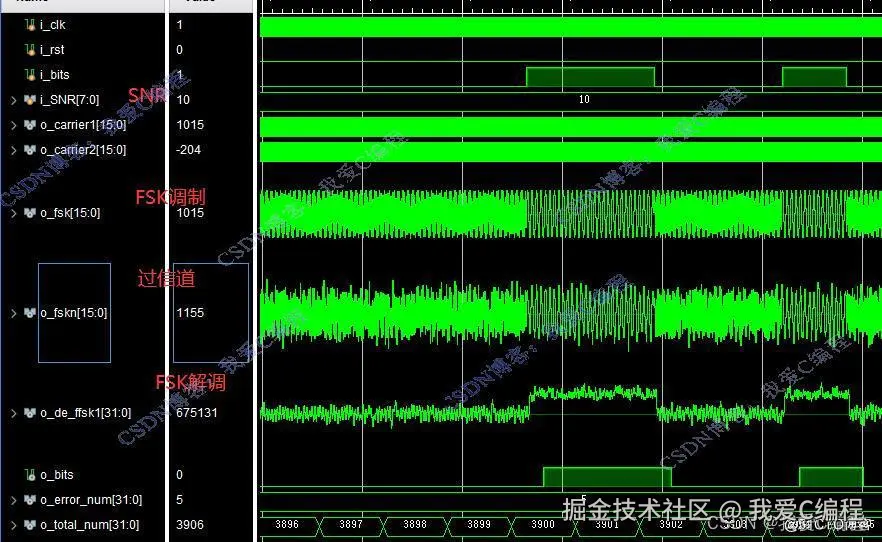This screenshot has height=542, width=882.
Task: Select the i_SNR[7:0] signal name
Action: click(70, 100)
